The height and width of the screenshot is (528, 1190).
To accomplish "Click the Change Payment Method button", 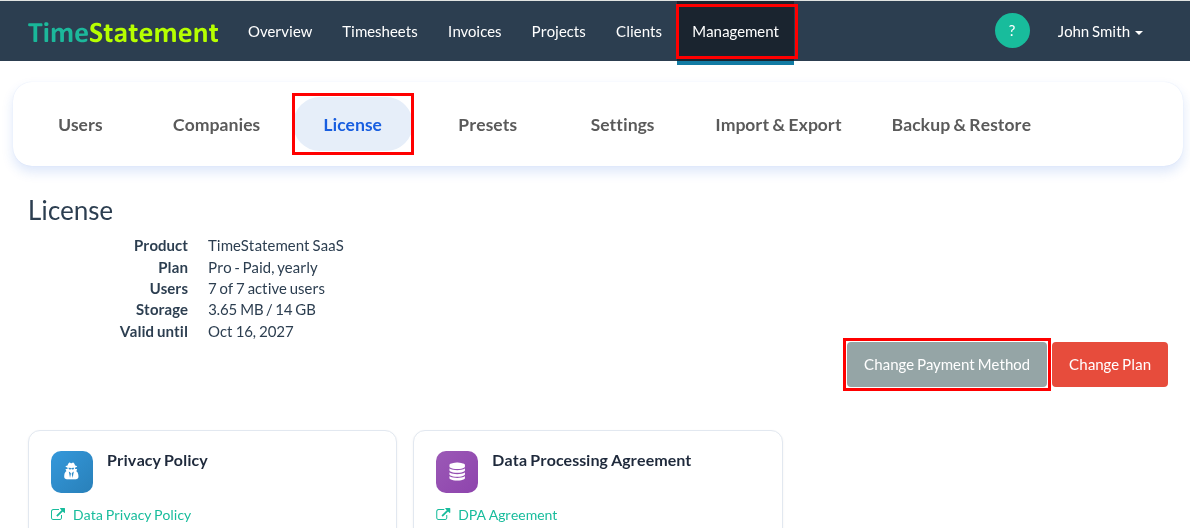I will pos(946,365).
